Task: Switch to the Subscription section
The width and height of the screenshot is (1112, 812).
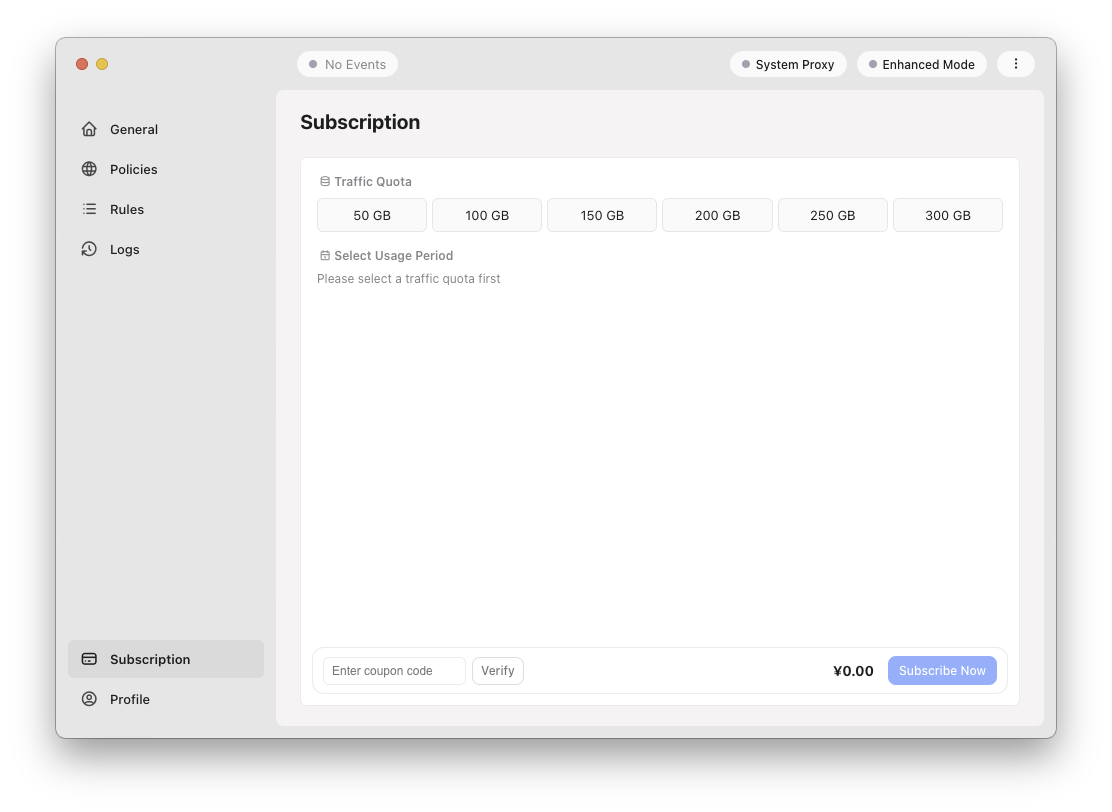Action: (150, 659)
